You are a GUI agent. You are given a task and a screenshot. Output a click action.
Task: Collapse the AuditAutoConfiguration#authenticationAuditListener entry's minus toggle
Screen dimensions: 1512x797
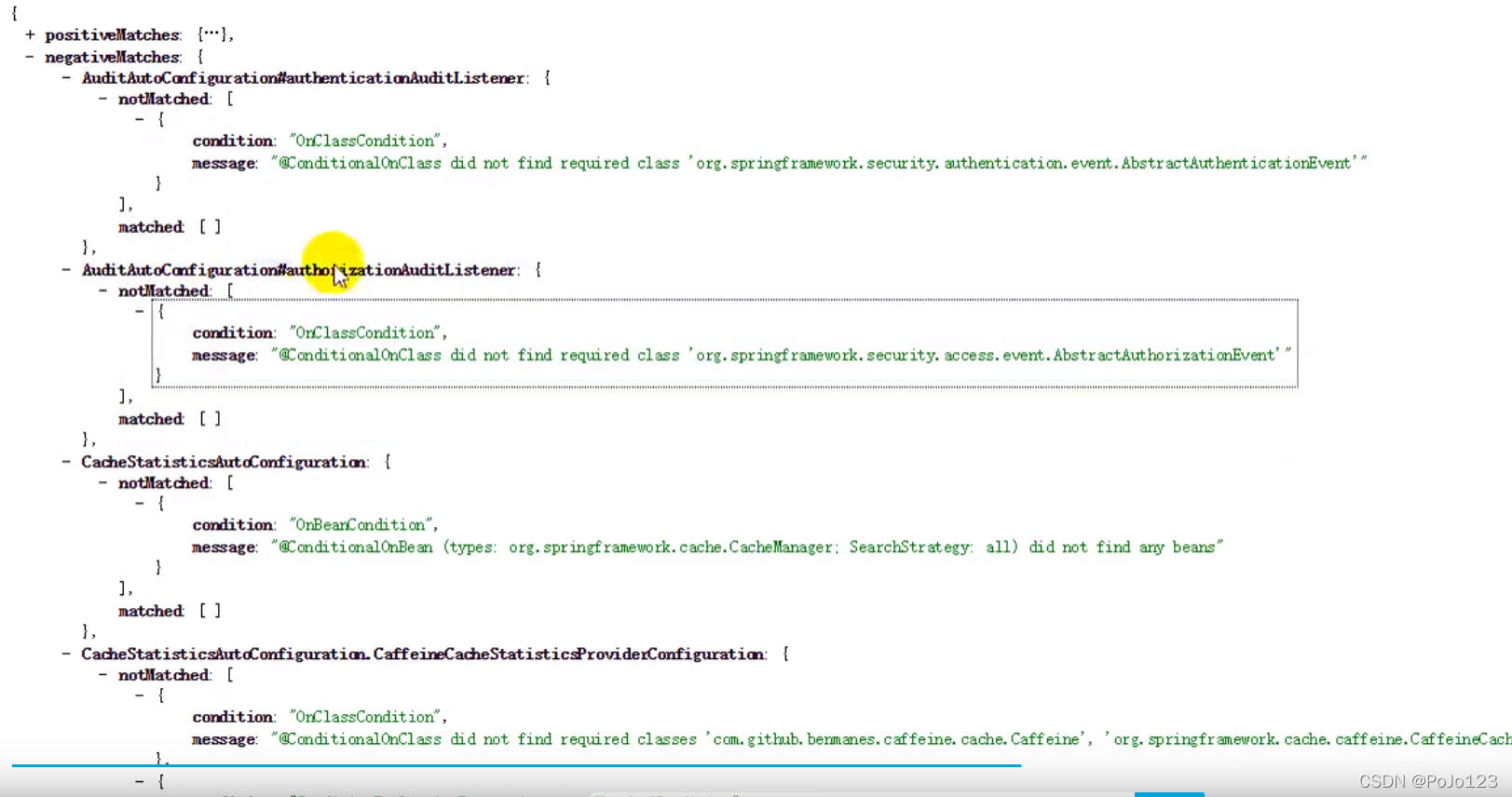[x=66, y=78]
